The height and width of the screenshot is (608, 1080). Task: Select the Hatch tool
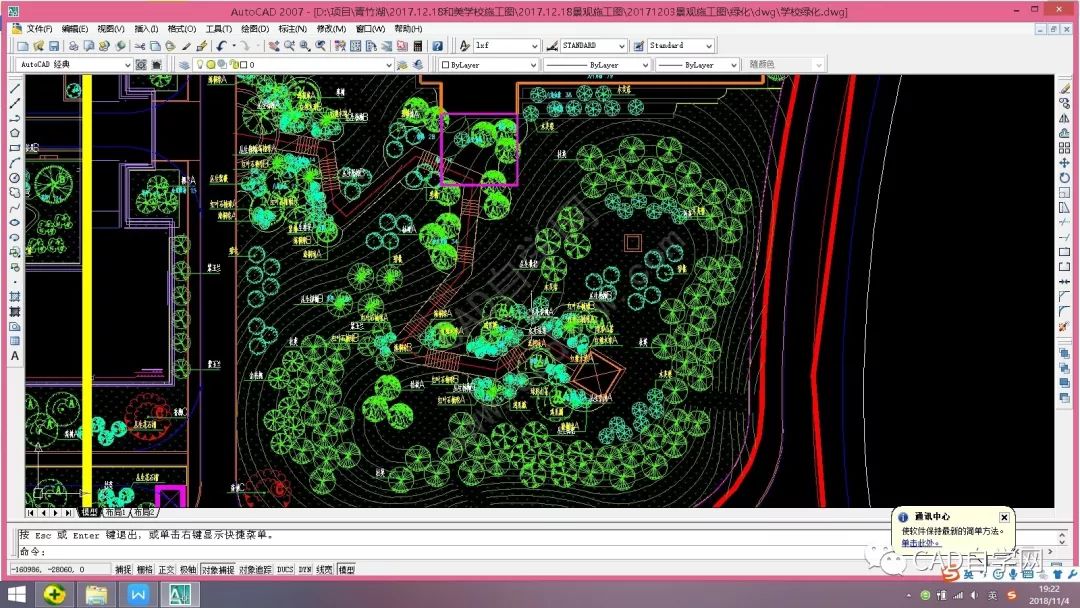pos(14,297)
